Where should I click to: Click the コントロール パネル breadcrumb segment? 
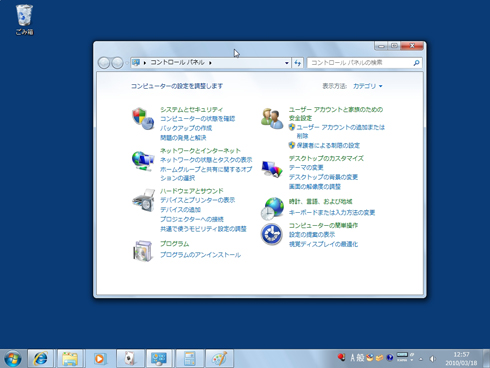177,62
